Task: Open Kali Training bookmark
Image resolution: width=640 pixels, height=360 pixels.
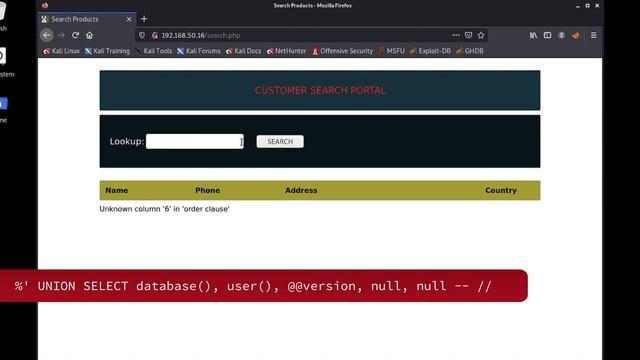Action: point(107,51)
